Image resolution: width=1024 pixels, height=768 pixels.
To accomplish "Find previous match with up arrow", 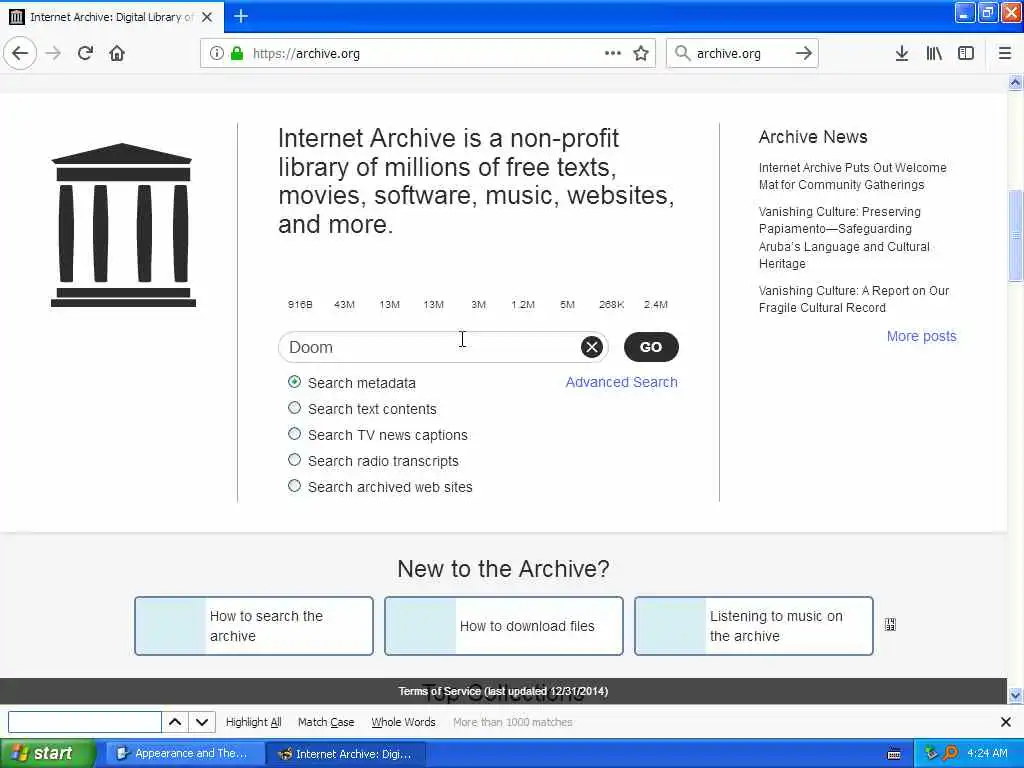I will tap(175, 722).
